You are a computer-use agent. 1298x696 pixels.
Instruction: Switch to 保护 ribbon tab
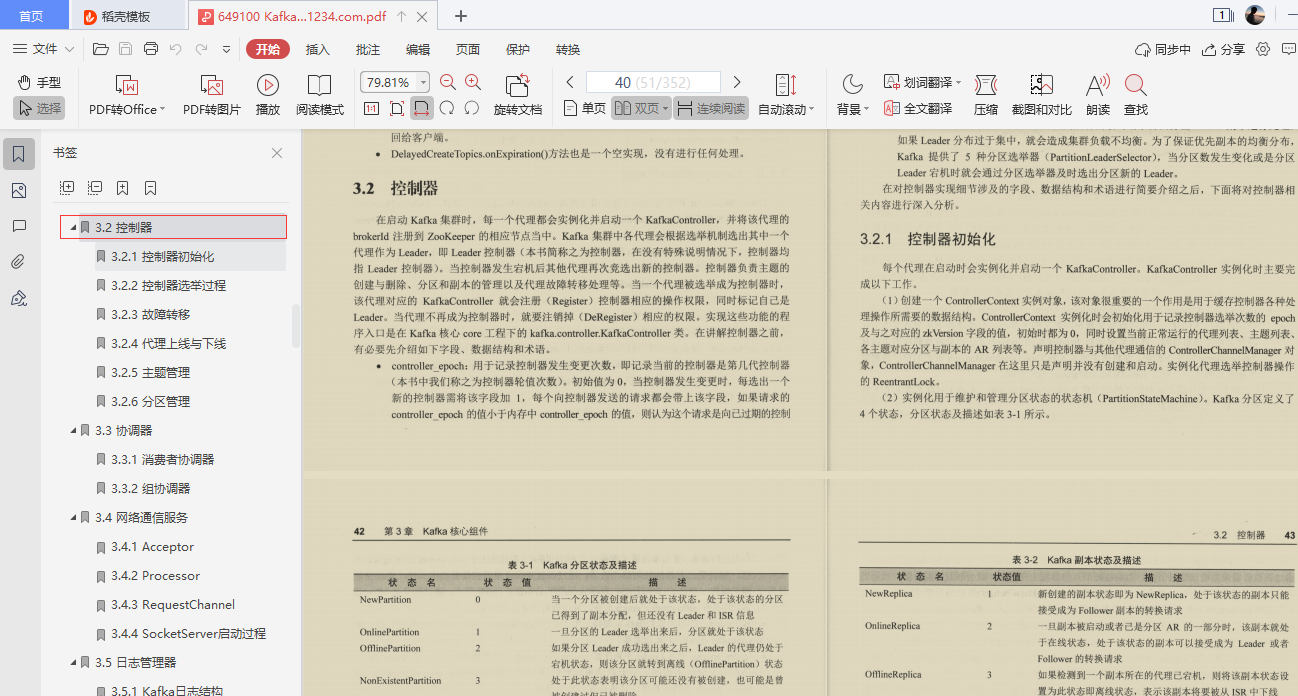(518, 49)
